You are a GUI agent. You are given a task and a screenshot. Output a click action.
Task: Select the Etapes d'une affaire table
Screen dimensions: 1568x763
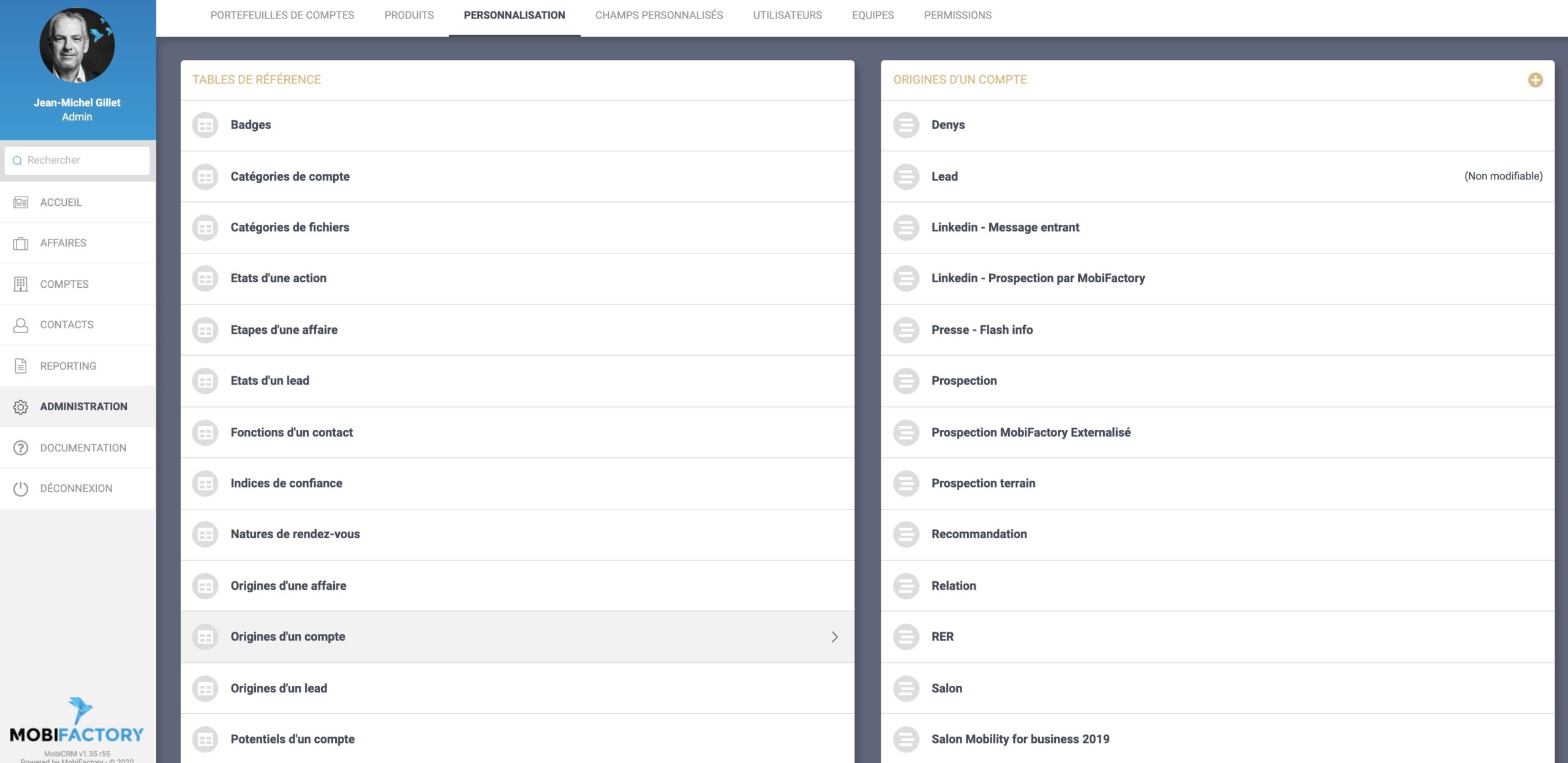(284, 329)
